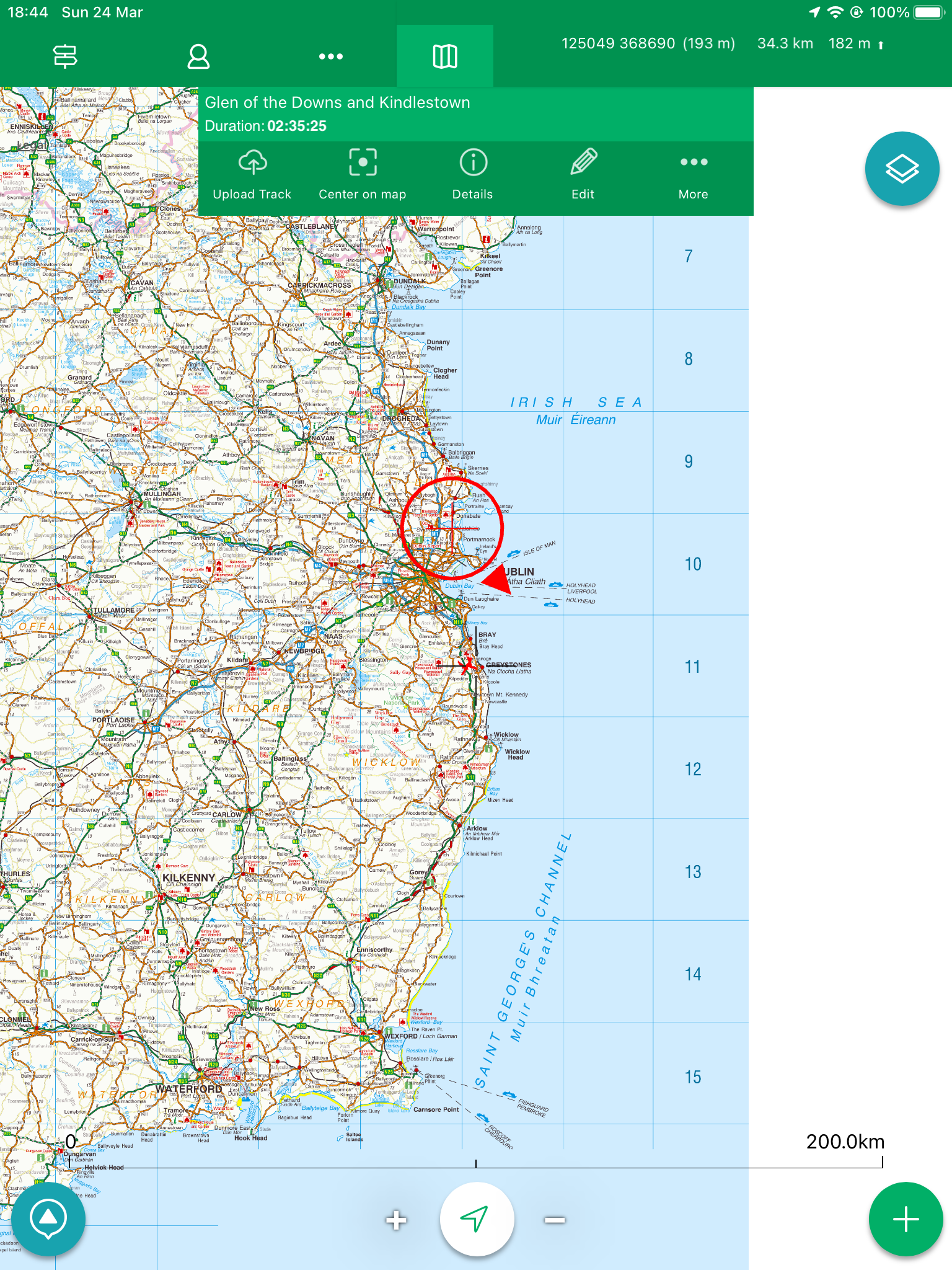Open the routes signpost icon

coord(65,56)
